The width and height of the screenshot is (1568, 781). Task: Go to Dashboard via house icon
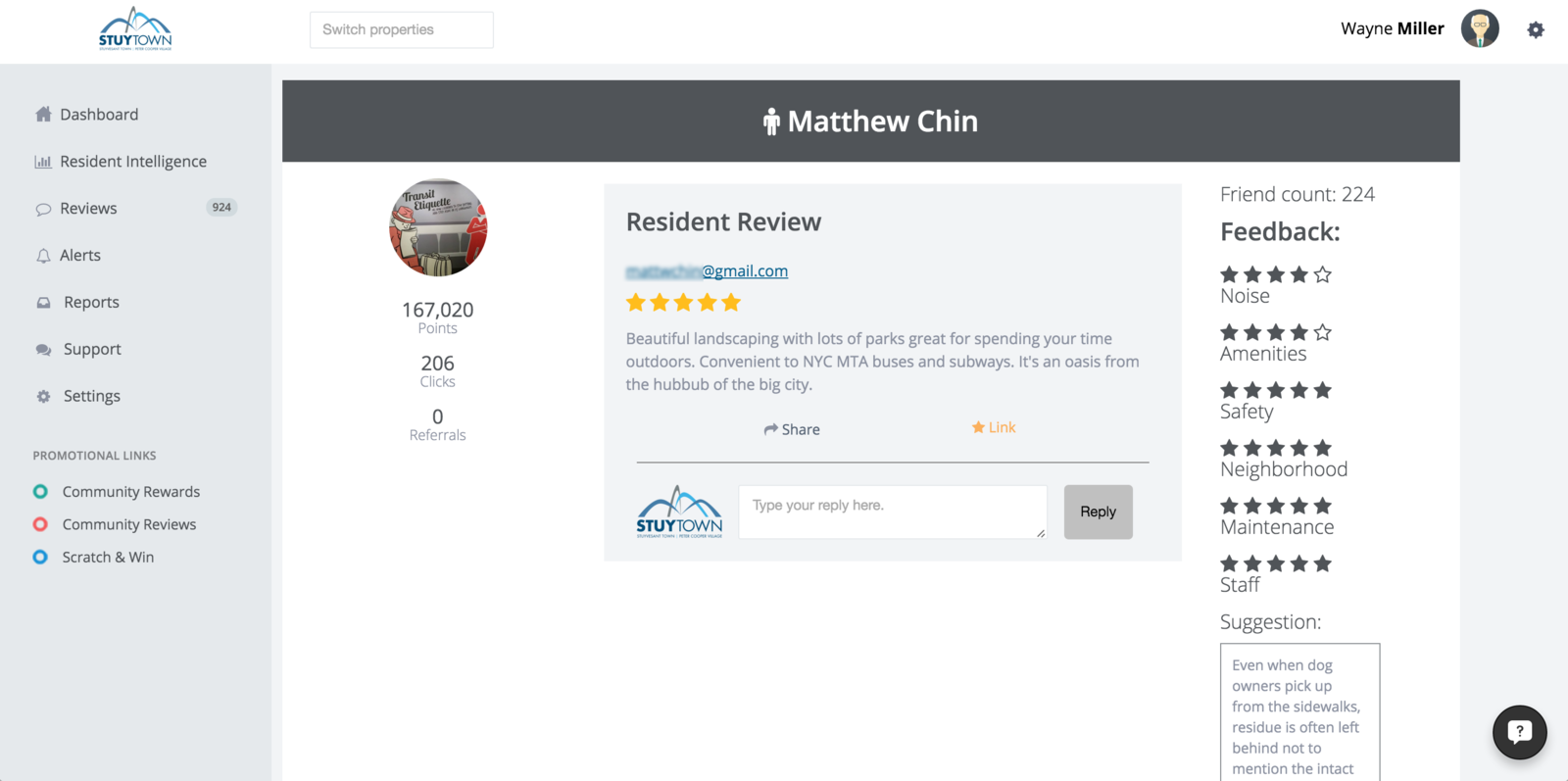coord(43,114)
